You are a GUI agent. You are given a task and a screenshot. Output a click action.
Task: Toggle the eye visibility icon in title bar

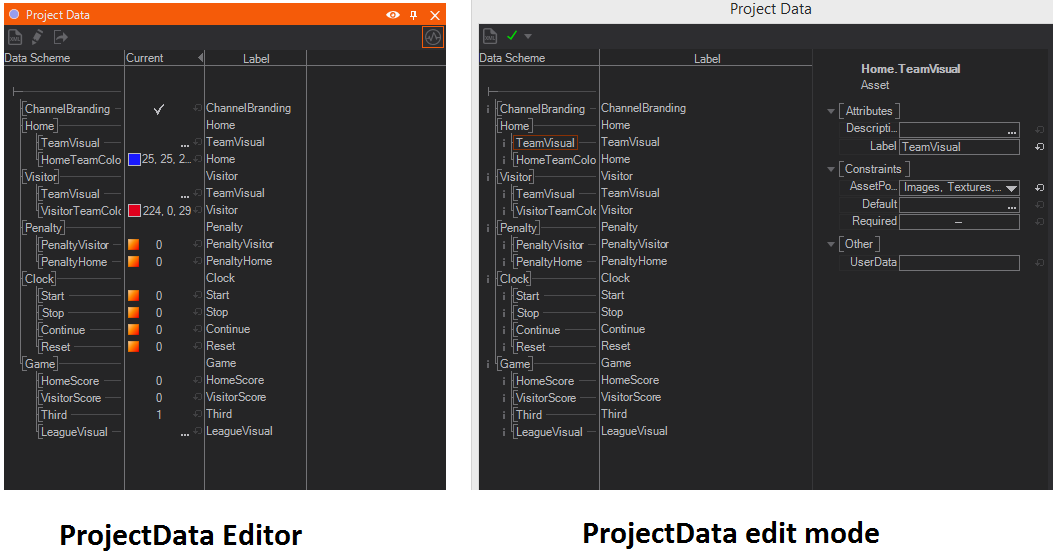point(393,15)
